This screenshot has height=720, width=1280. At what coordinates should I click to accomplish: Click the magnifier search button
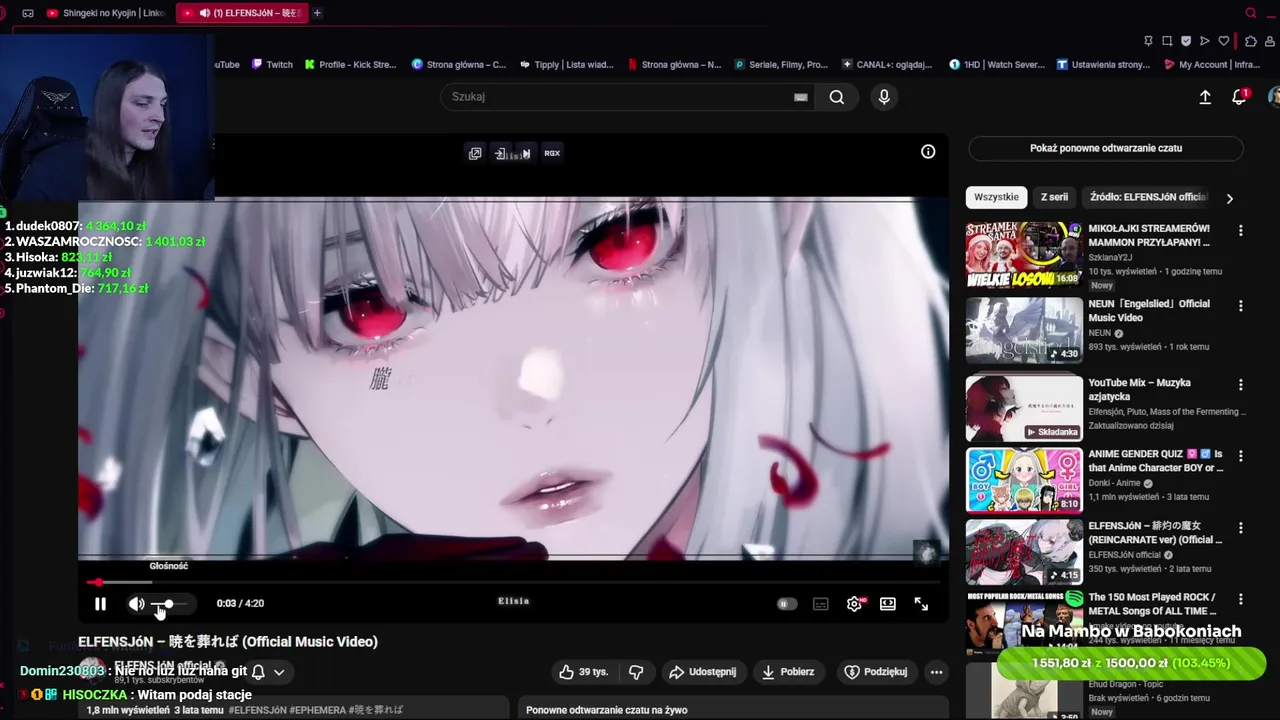(x=837, y=97)
